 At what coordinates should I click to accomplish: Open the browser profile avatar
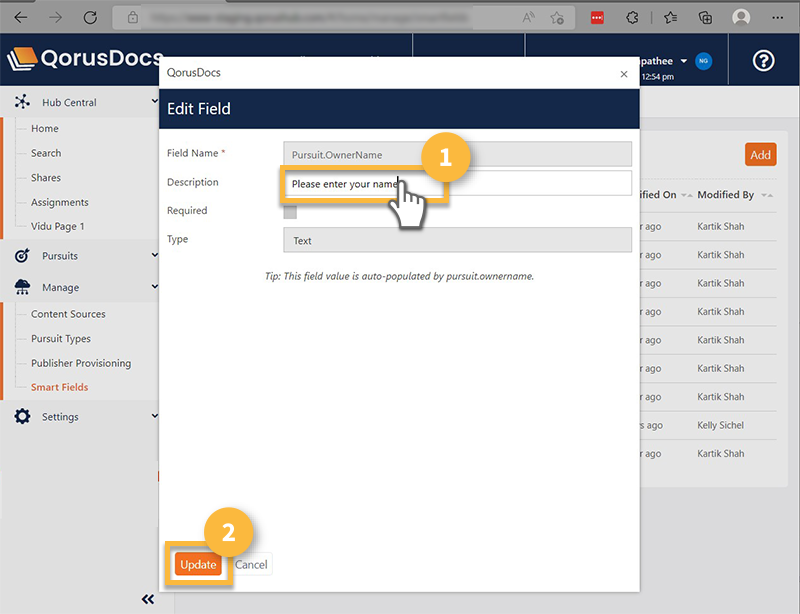741,18
